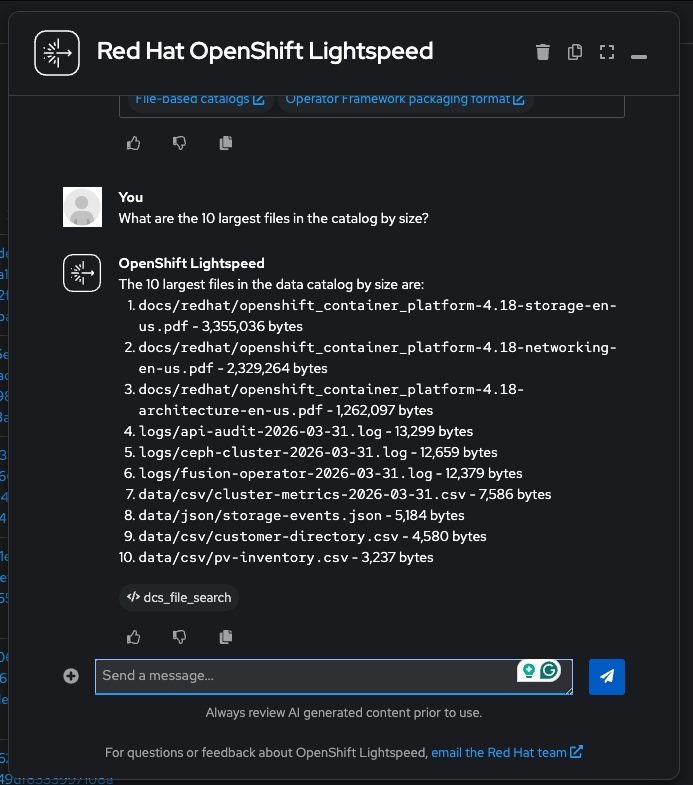Click the green lightbulb extension icon
The width and height of the screenshot is (693, 785).
(x=529, y=670)
